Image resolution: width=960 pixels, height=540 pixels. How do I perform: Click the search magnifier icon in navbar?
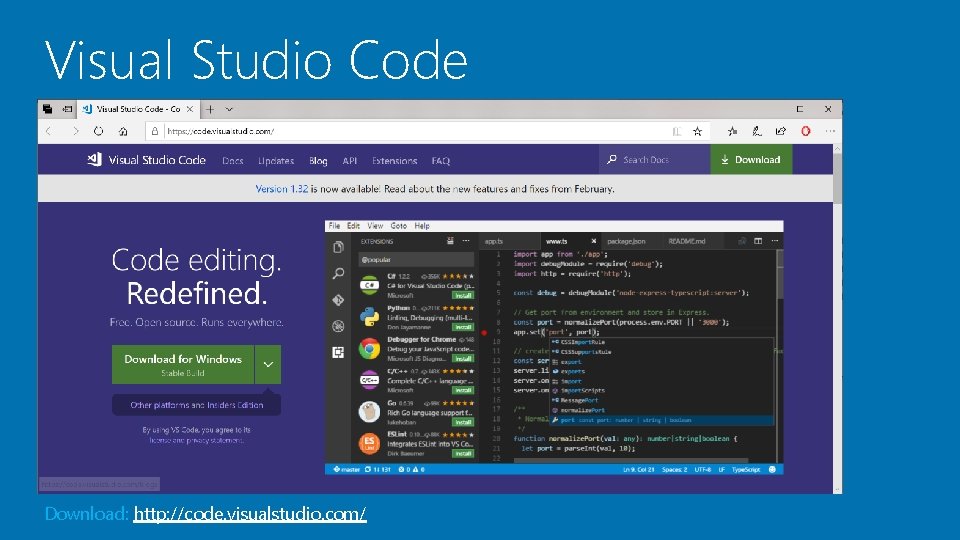(612, 159)
